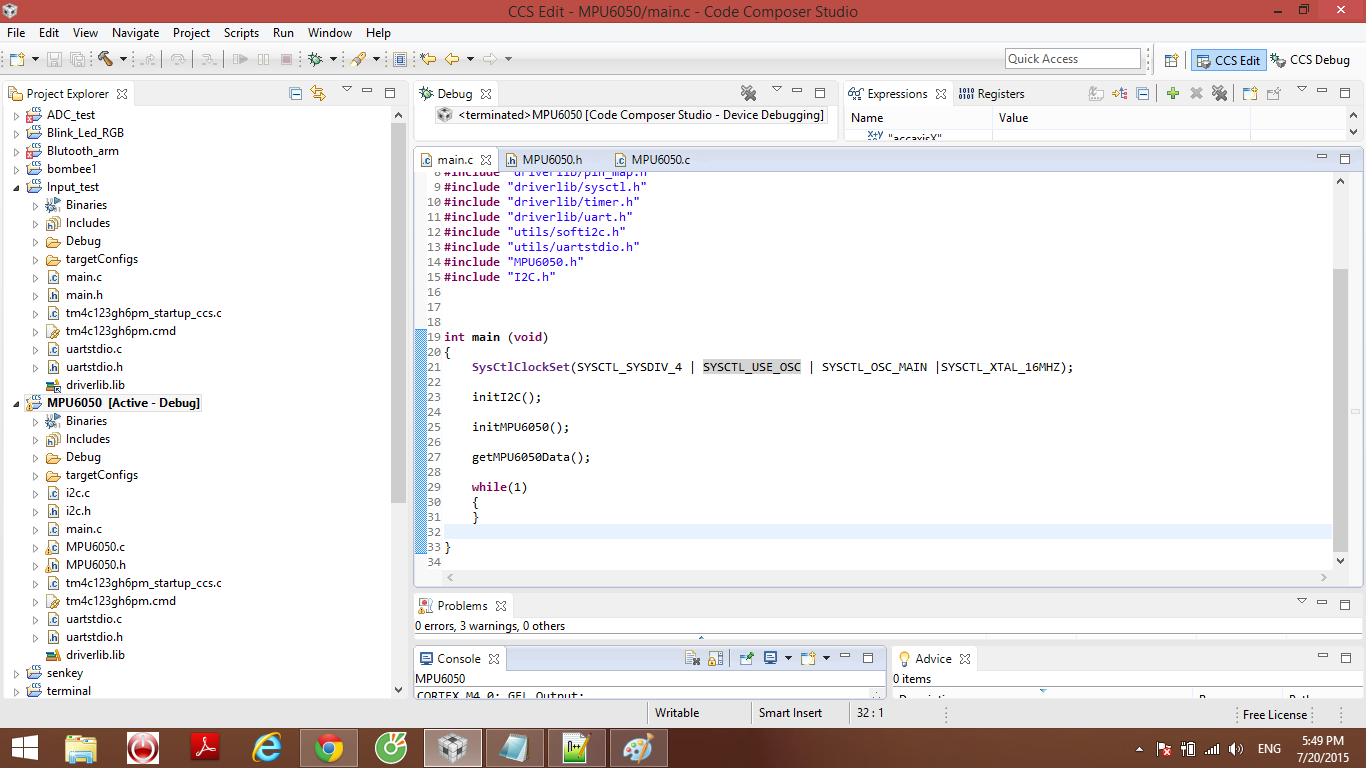
Task: Close the Problems view tab
Action: tap(501, 605)
